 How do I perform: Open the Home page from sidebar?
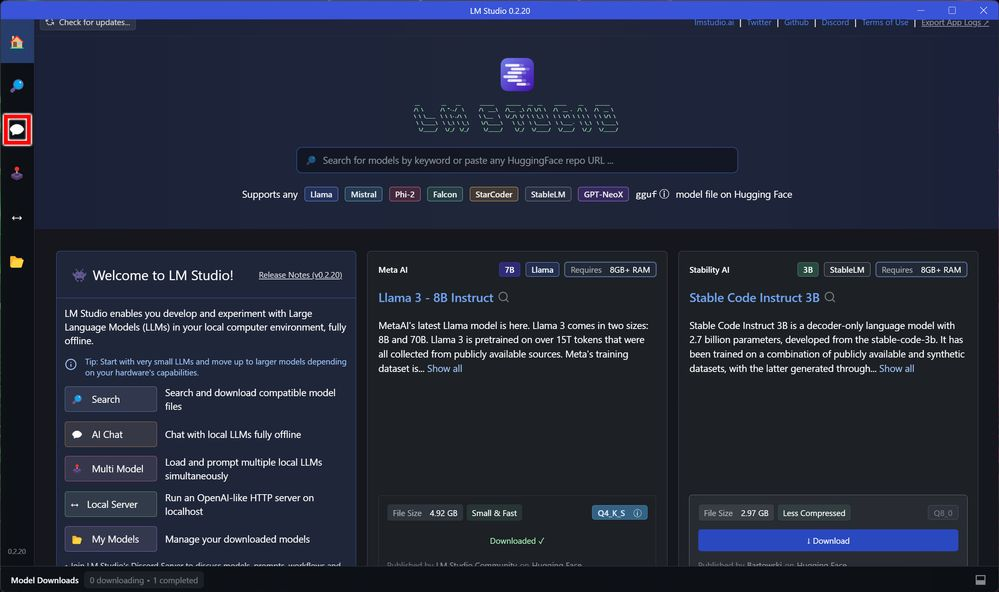(17, 42)
